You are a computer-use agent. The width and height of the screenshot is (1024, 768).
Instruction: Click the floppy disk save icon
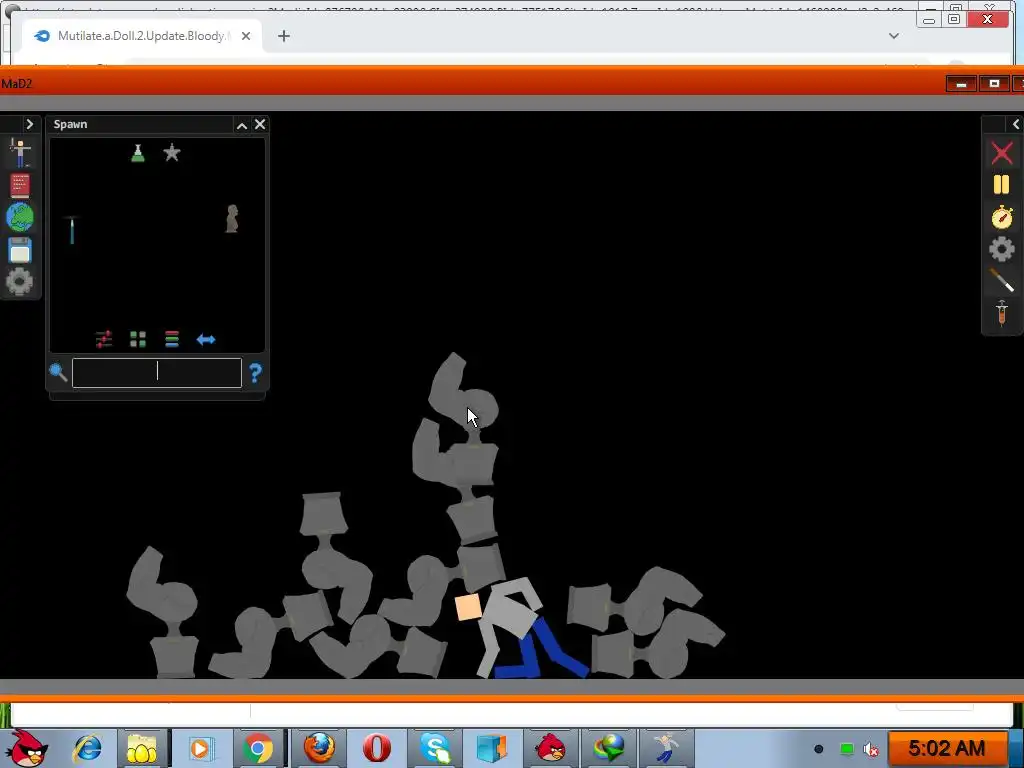(20, 250)
